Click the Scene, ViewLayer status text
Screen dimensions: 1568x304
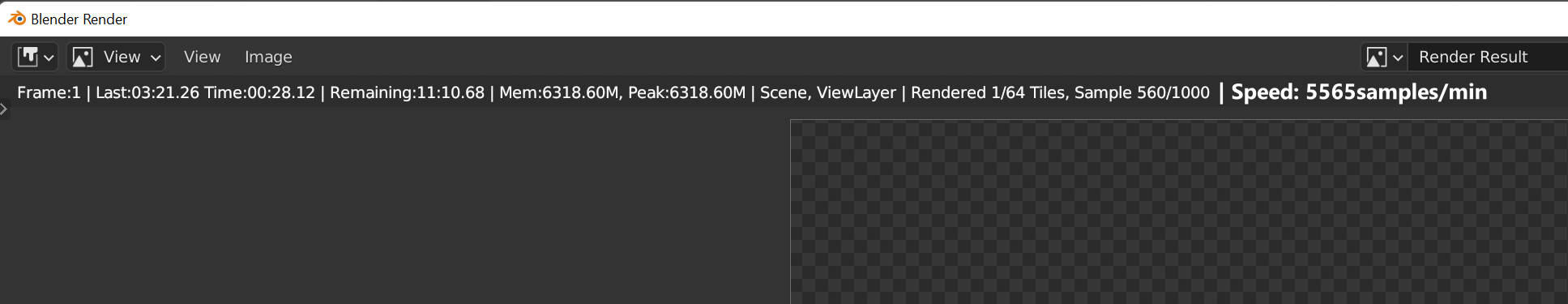pyautogui.click(x=828, y=92)
